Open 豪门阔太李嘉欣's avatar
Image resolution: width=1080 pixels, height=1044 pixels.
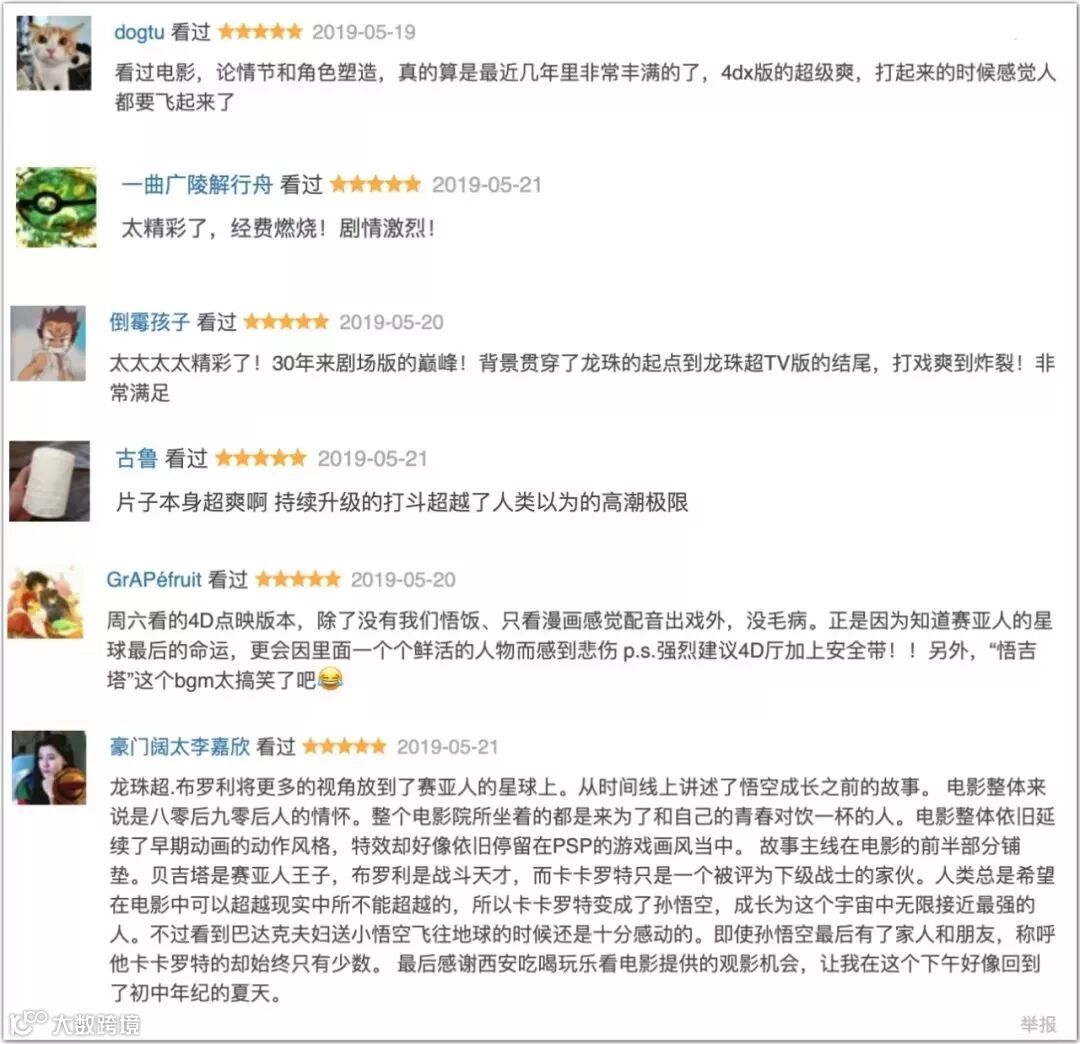[x=50, y=767]
